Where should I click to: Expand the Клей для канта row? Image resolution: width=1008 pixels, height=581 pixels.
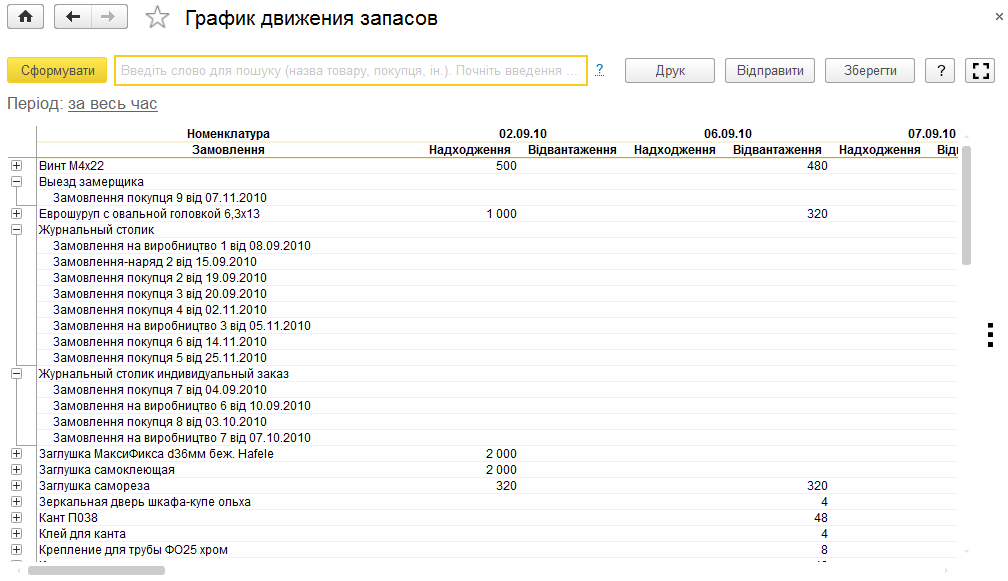(17, 533)
